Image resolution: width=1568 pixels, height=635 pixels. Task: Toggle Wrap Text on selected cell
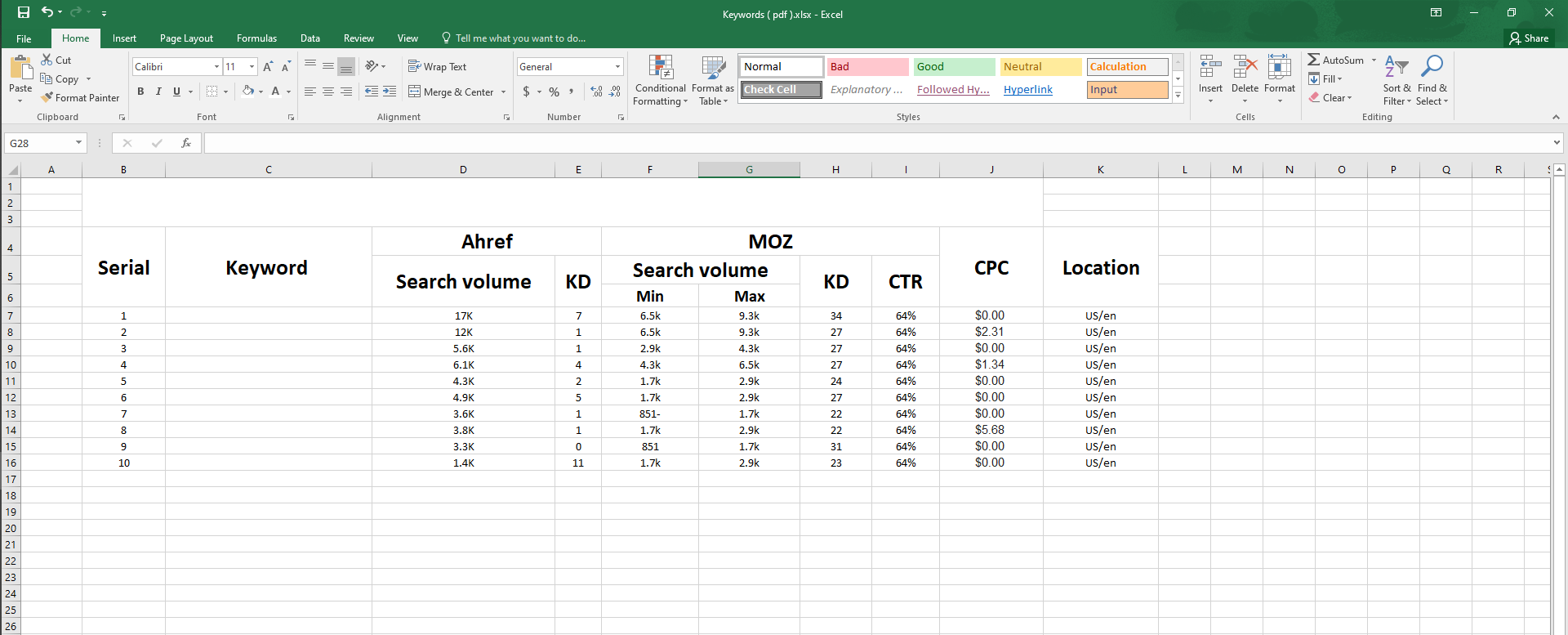pos(437,67)
